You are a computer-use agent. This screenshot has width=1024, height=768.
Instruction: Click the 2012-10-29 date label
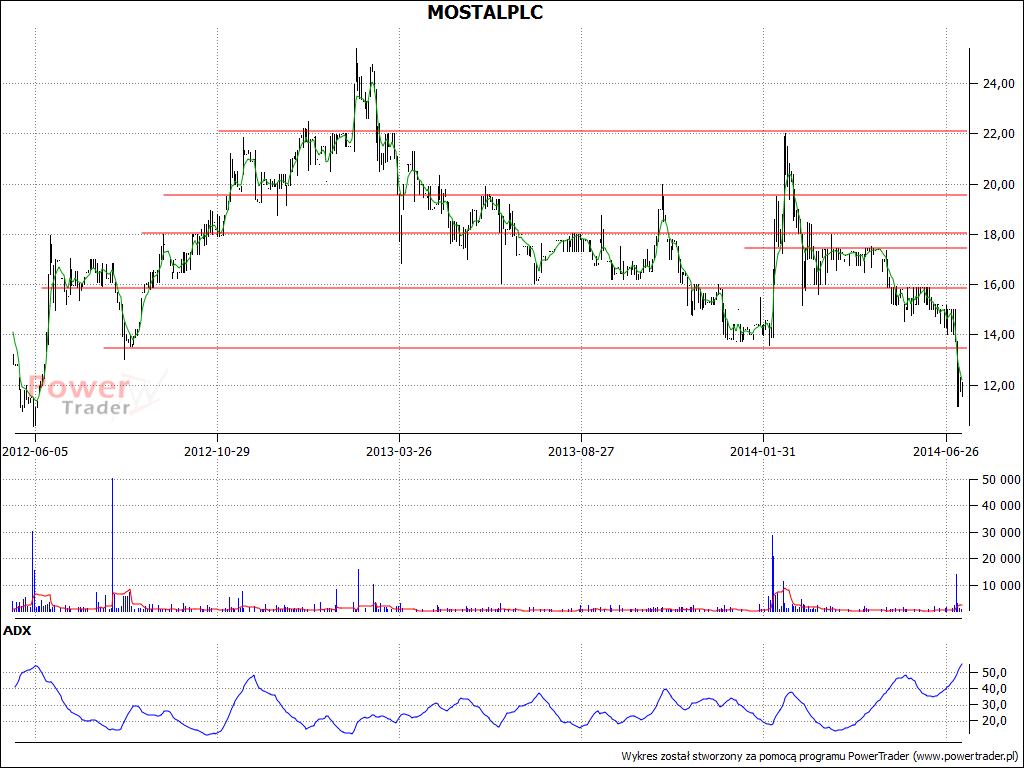click(x=217, y=451)
